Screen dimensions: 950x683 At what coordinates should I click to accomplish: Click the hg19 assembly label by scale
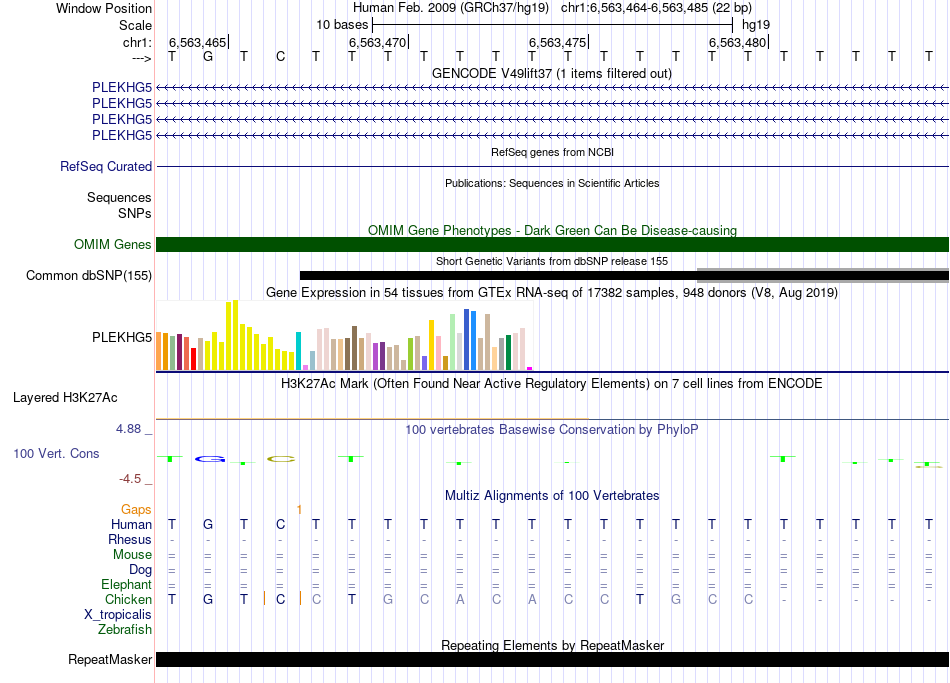click(756, 25)
